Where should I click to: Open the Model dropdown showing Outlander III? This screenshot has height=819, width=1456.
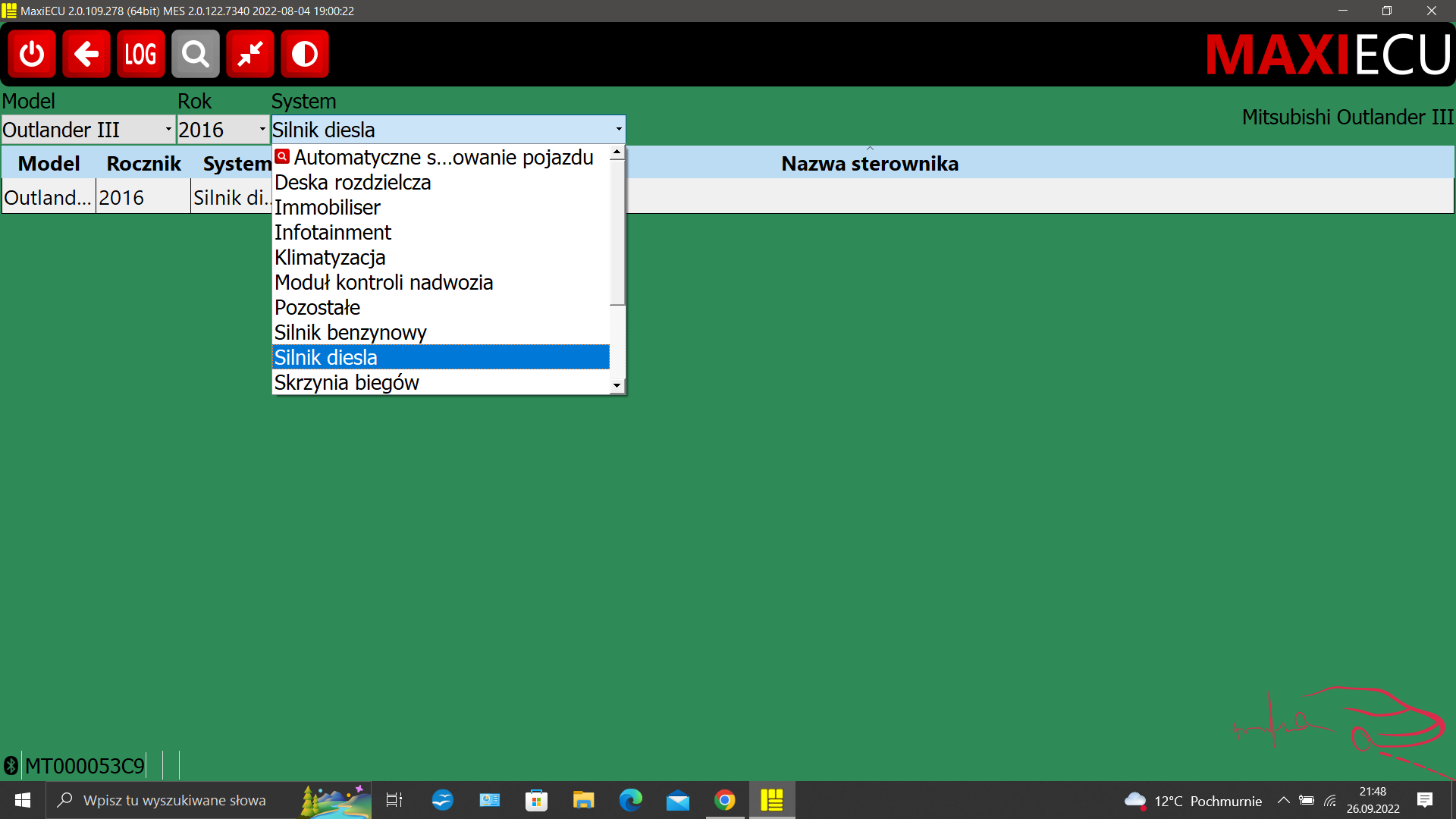pyautogui.click(x=88, y=130)
